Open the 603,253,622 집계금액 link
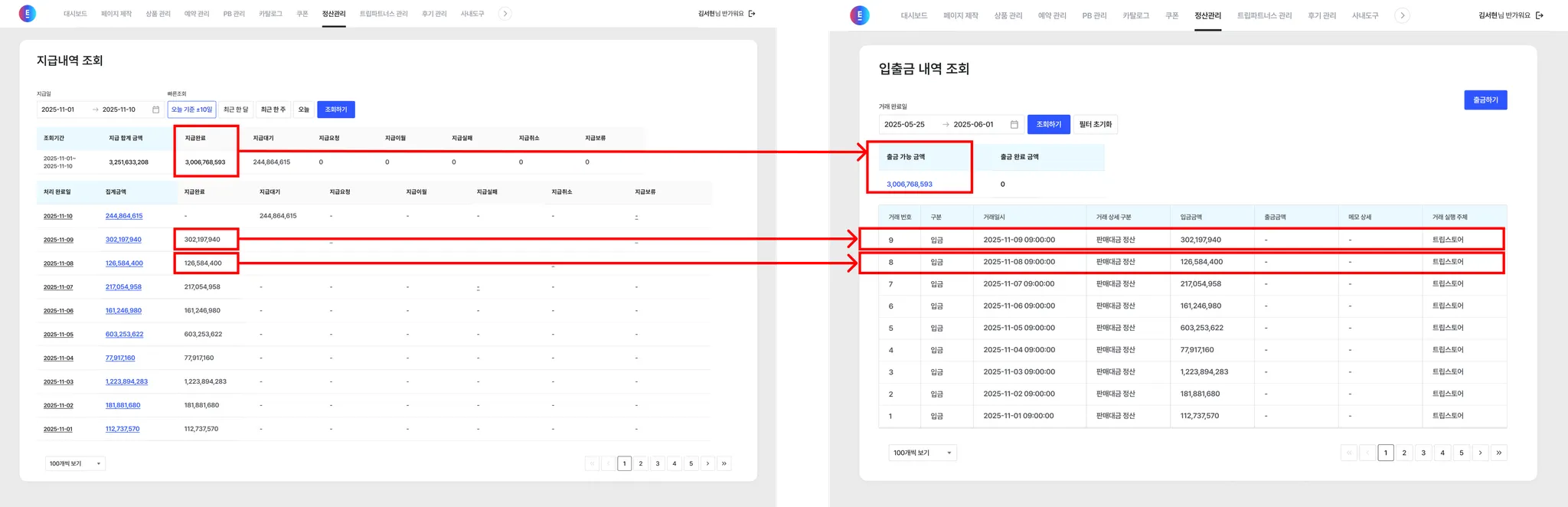This screenshot has width=1568, height=507. [x=124, y=335]
